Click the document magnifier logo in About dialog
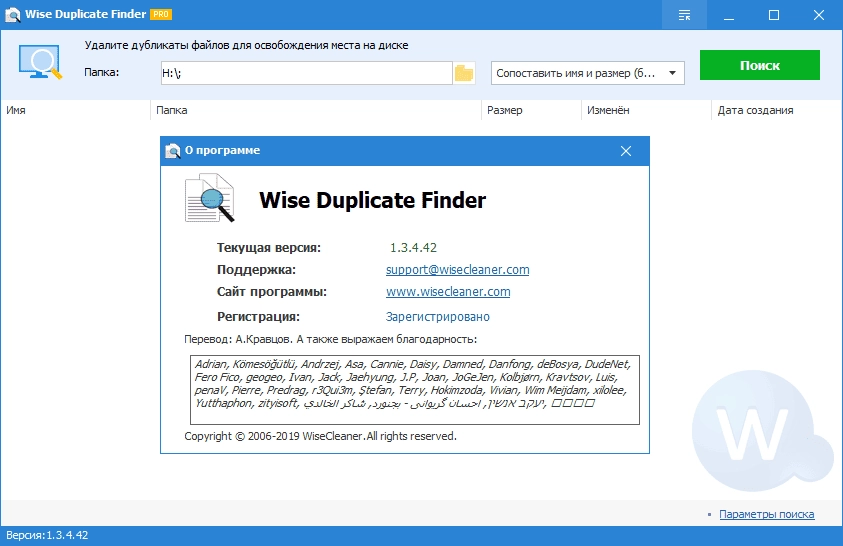The width and height of the screenshot is (843, 546). pyautogui.click(x=210, y=198)
